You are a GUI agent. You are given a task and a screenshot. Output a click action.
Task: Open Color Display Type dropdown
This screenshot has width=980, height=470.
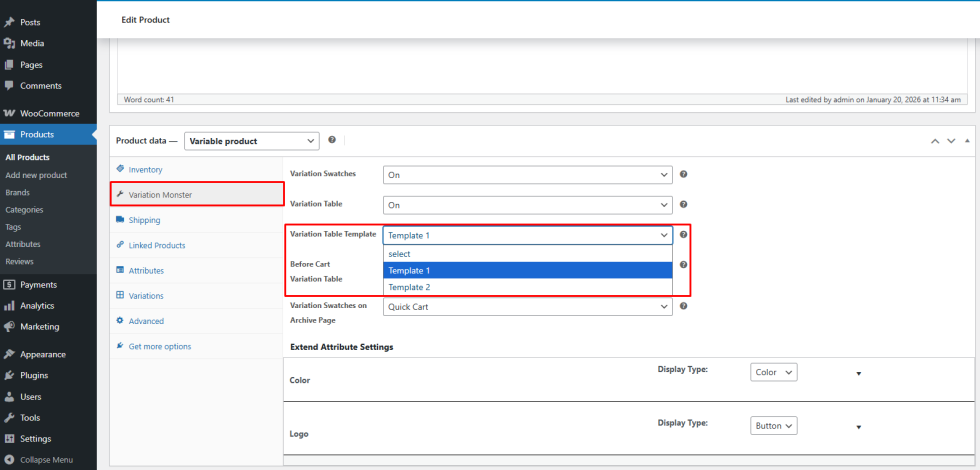click(773, 372)
